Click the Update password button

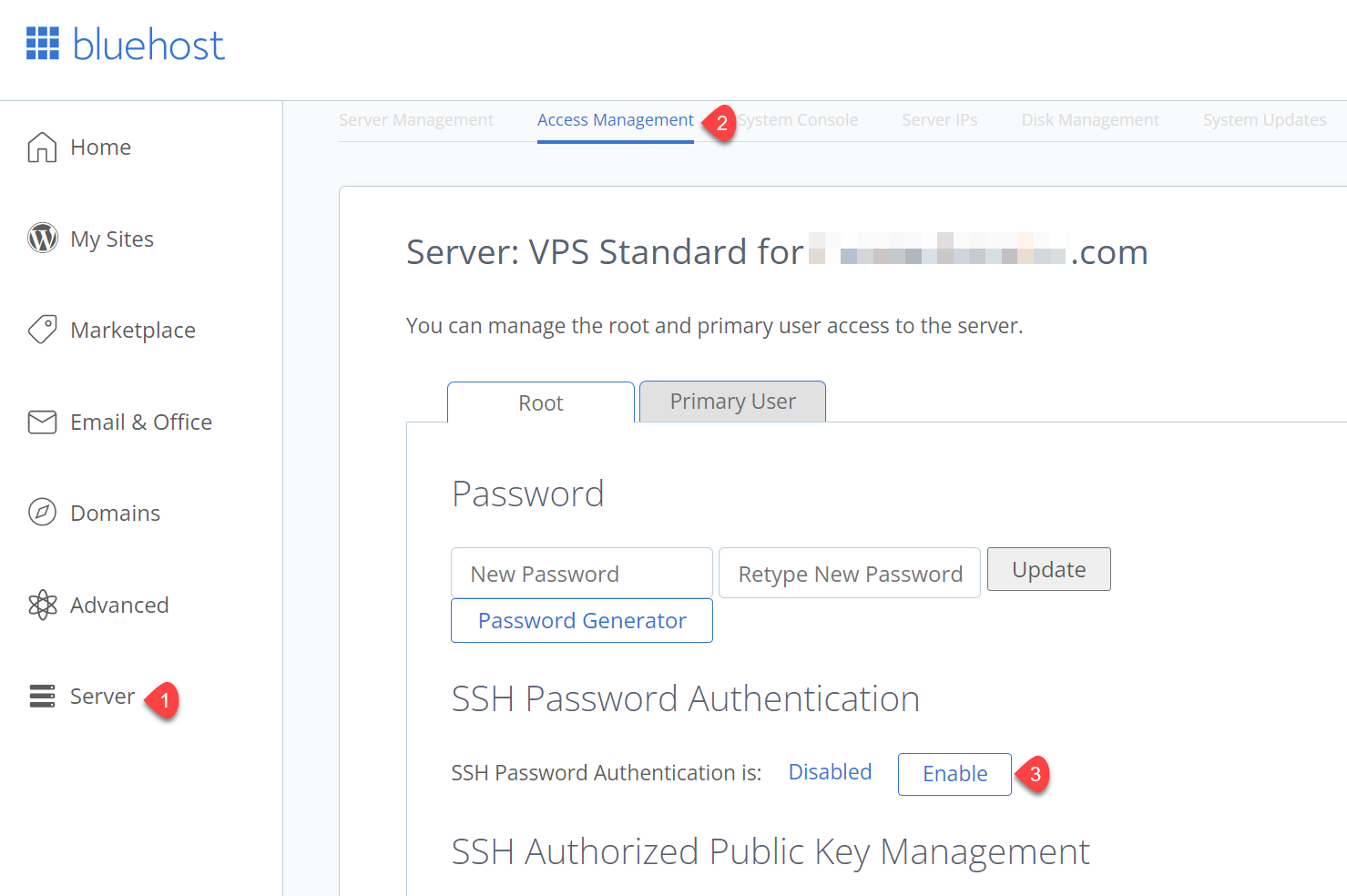pyautogui.click(x=1049, y=569)
